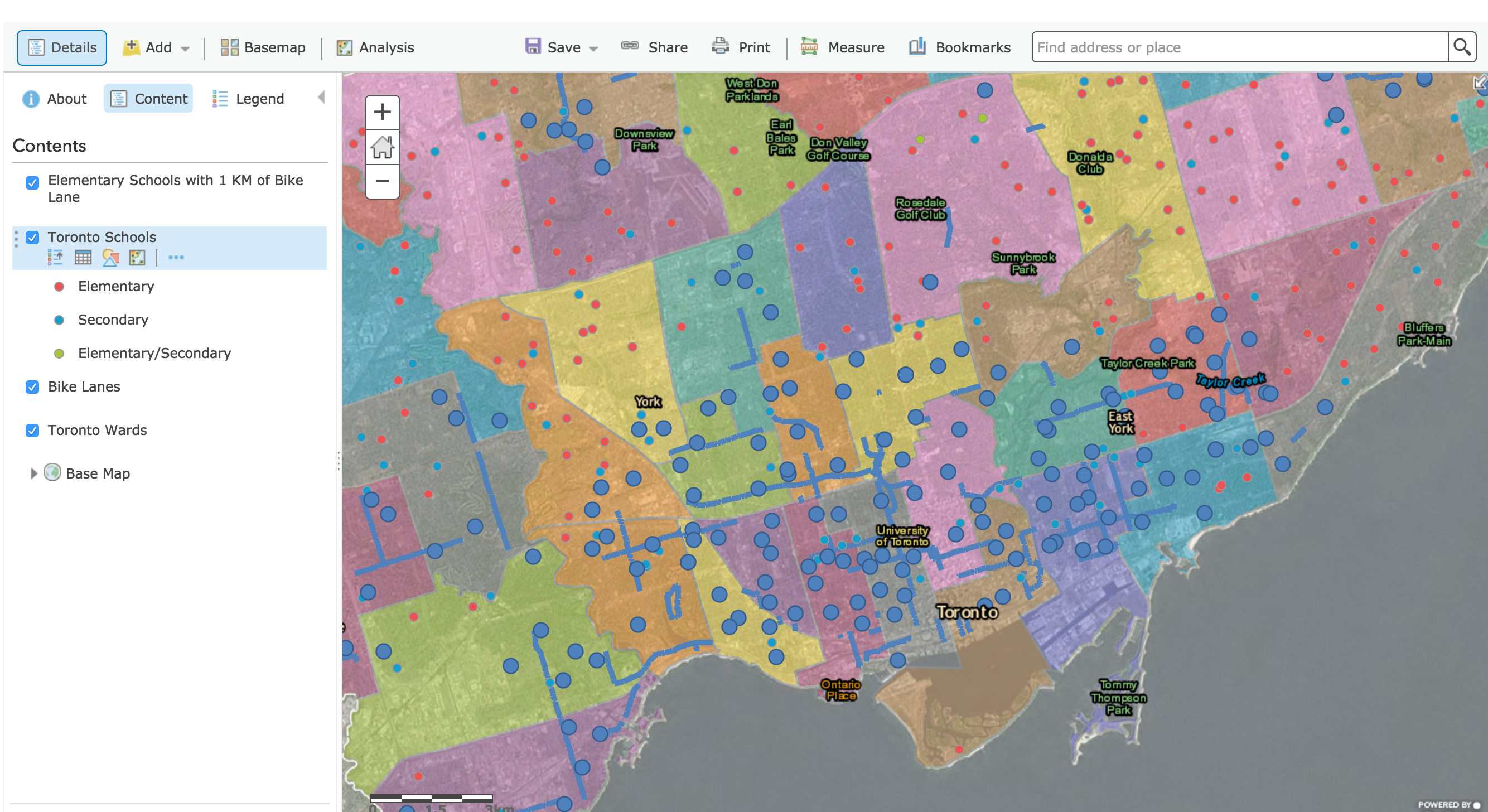Uncheck Elementary Schools with 1 KM layer

(32, 182)
